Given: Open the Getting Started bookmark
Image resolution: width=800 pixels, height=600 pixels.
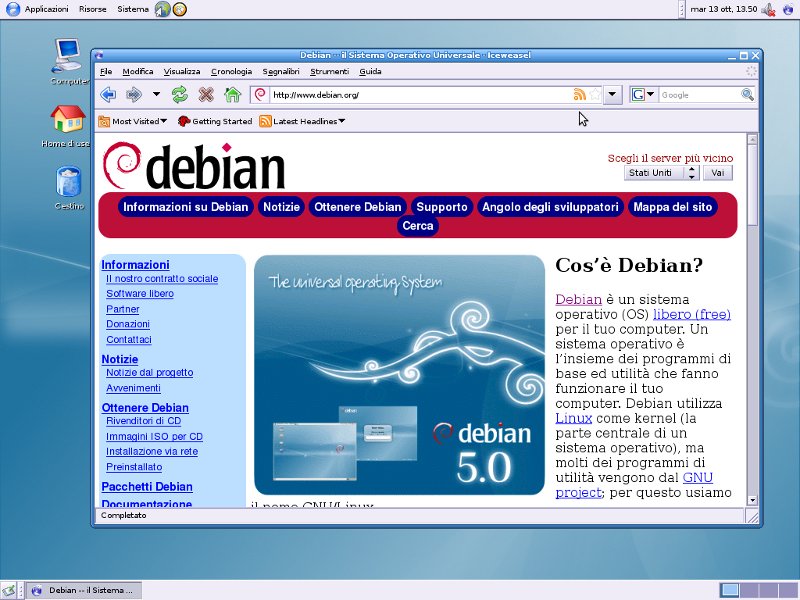Looking at the screenshot, I should point(215,121).
